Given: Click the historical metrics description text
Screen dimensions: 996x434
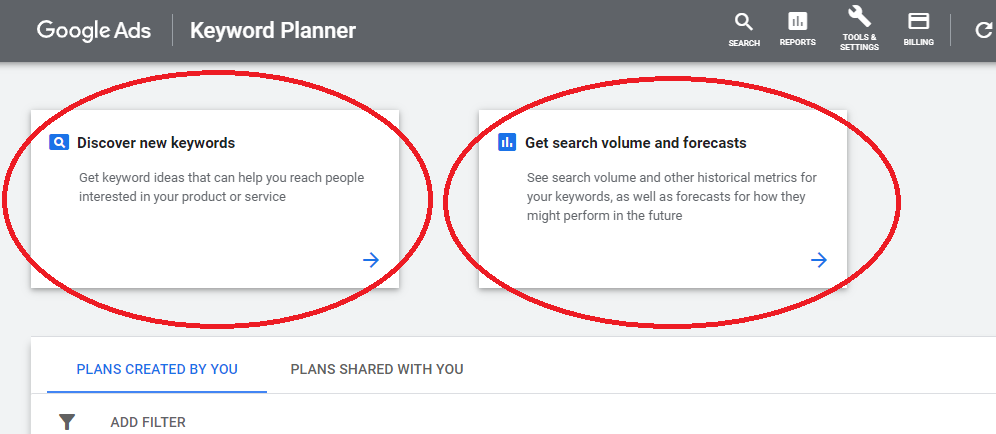Looking at the screenshot, I should point(672,196).
